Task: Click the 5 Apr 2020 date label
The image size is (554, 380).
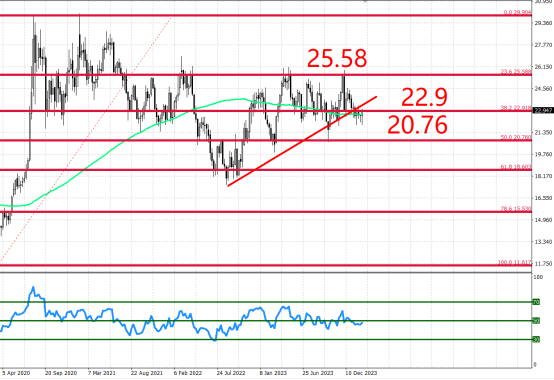Action: coord(16,373)
